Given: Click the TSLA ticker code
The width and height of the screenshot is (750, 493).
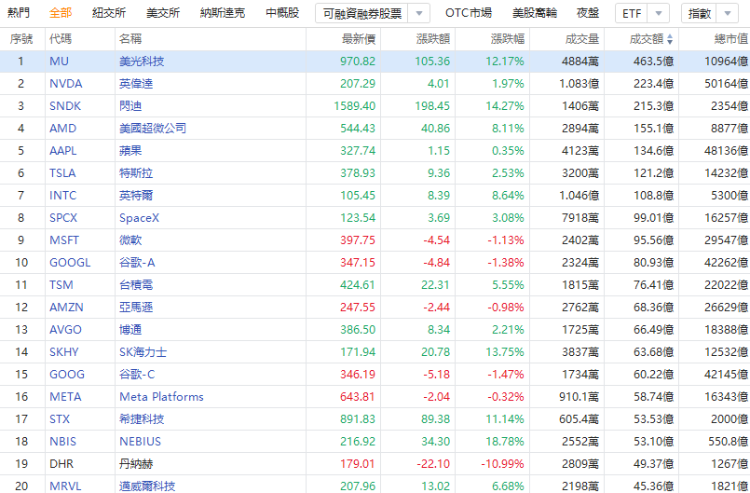Looking at the screenshot, I should 62,173.
